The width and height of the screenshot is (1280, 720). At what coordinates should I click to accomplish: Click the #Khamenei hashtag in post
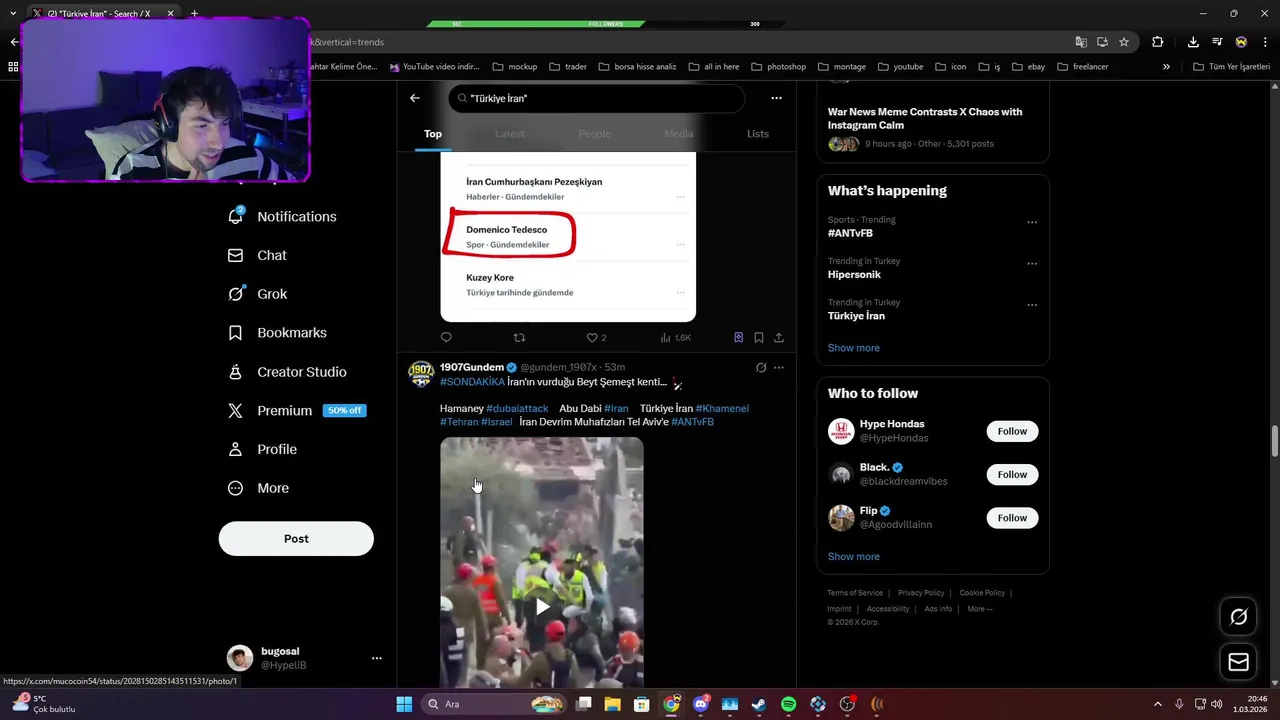pyautogui.click(x=722, y=409)
